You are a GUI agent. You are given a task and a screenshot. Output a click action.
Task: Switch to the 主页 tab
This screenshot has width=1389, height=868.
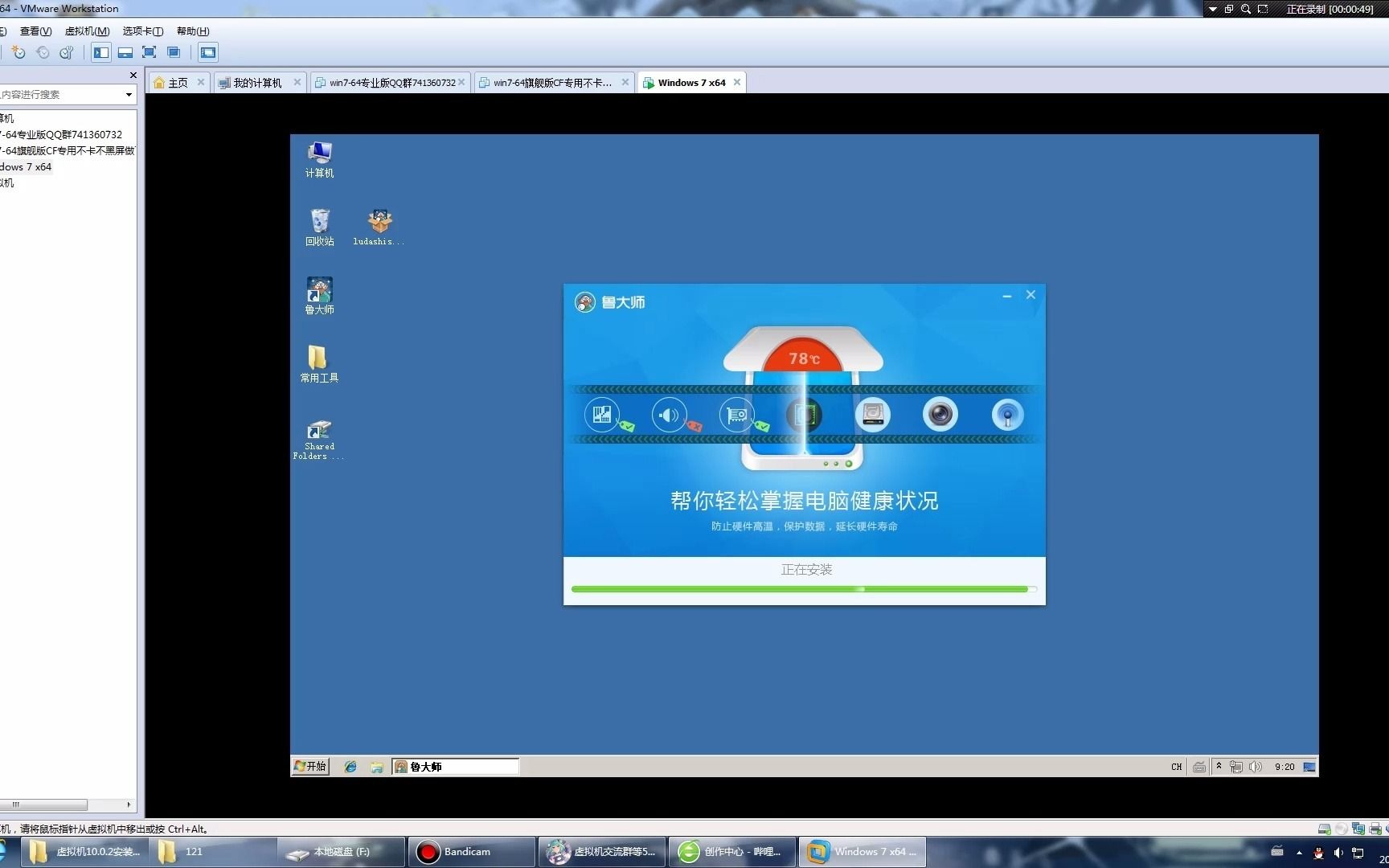point(178,83)
